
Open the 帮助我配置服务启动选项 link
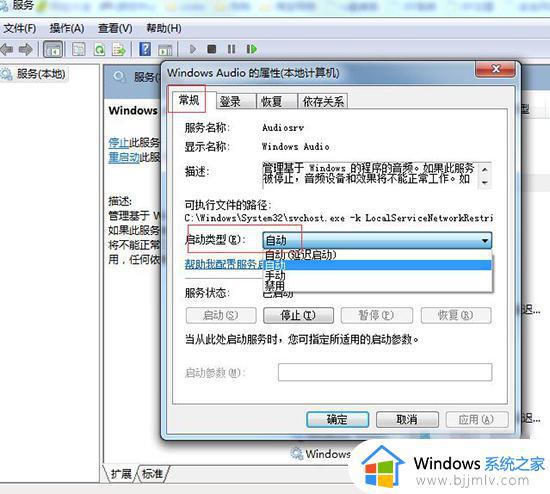(x=224, y=264)
